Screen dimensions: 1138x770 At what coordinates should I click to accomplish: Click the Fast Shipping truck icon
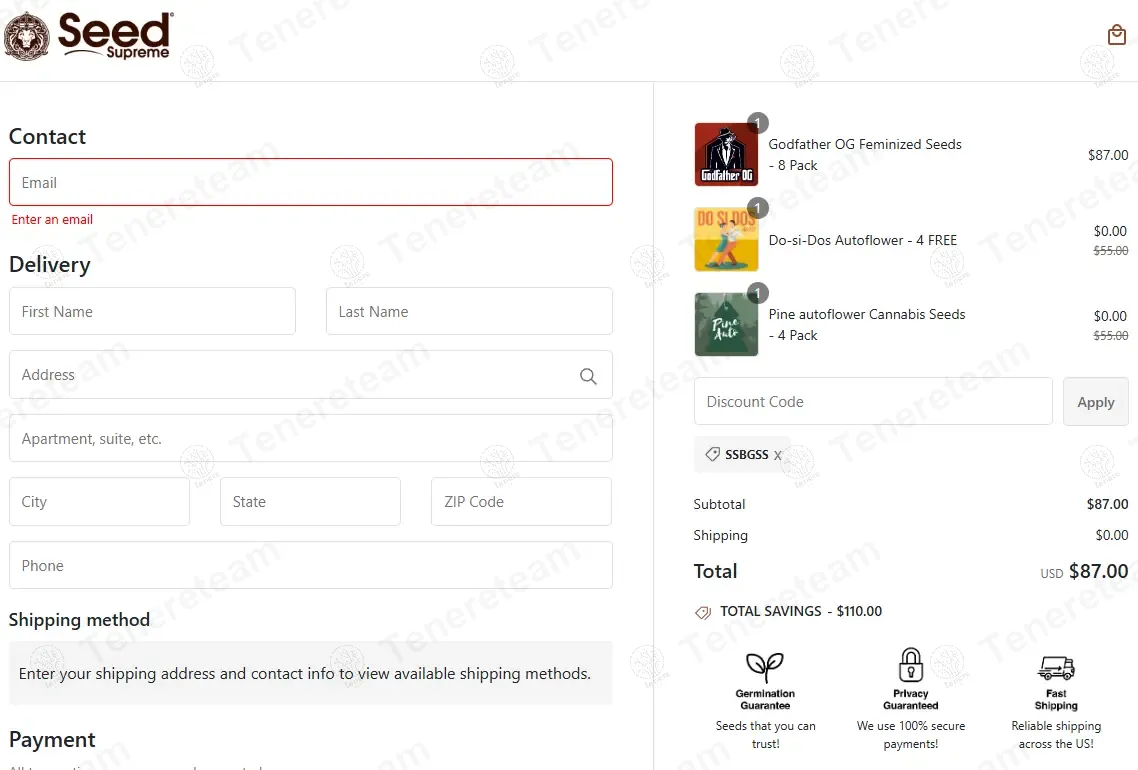tap(1056, 667)
